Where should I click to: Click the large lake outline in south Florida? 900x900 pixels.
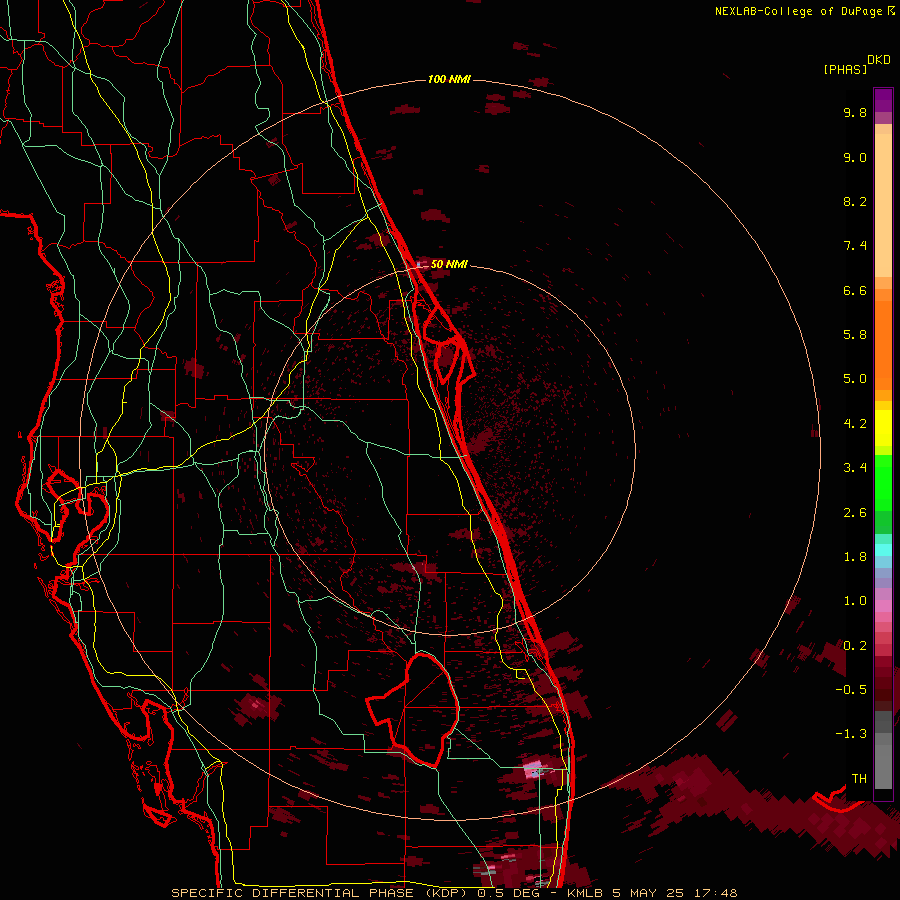pyautogui.click(x=412, y=709)
